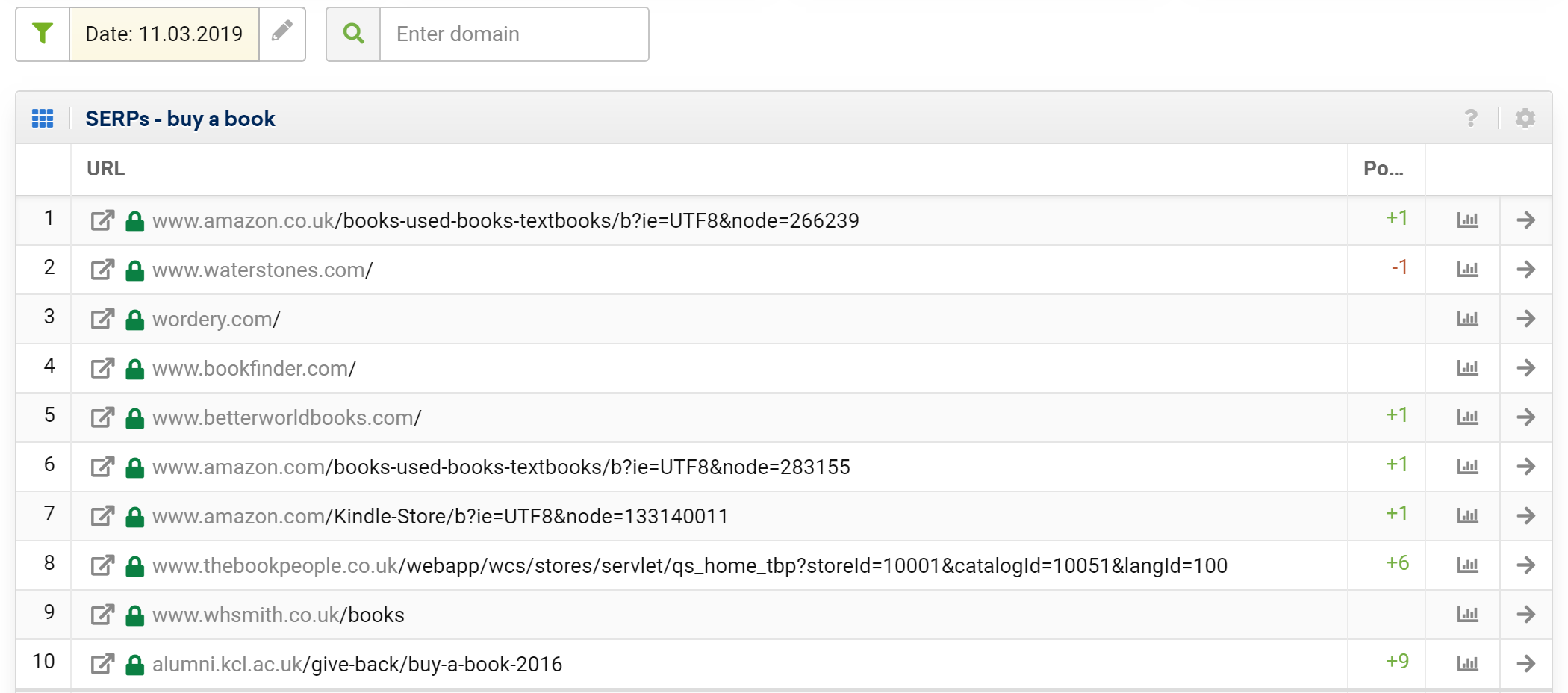Show history chart for alumni.kcl.ac.uk row
Viewport: 1568px width, 693px height.
(x=1467, y=664)
